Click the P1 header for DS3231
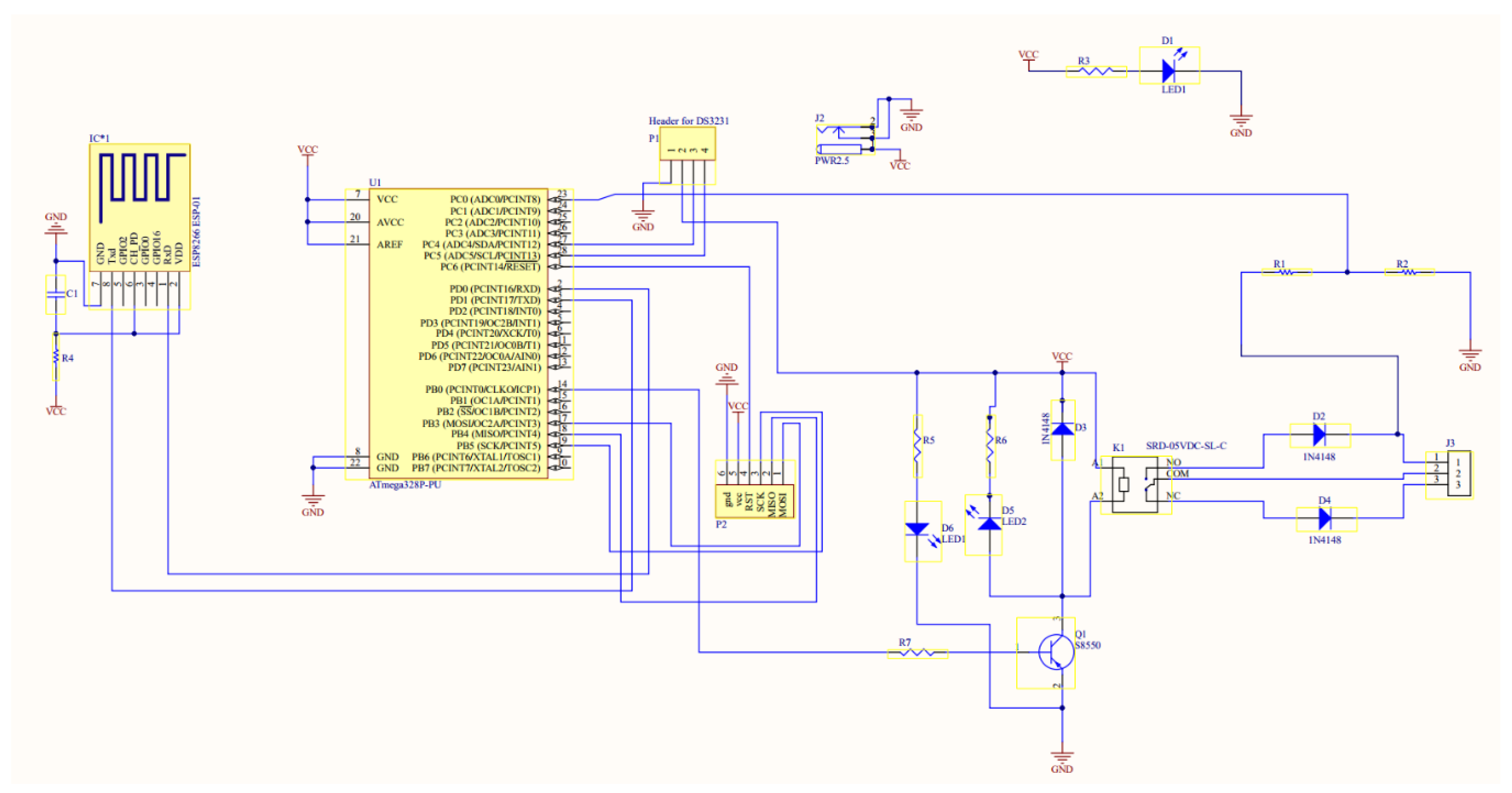This screenshot has width=1512, height=793. coord(688,144)
